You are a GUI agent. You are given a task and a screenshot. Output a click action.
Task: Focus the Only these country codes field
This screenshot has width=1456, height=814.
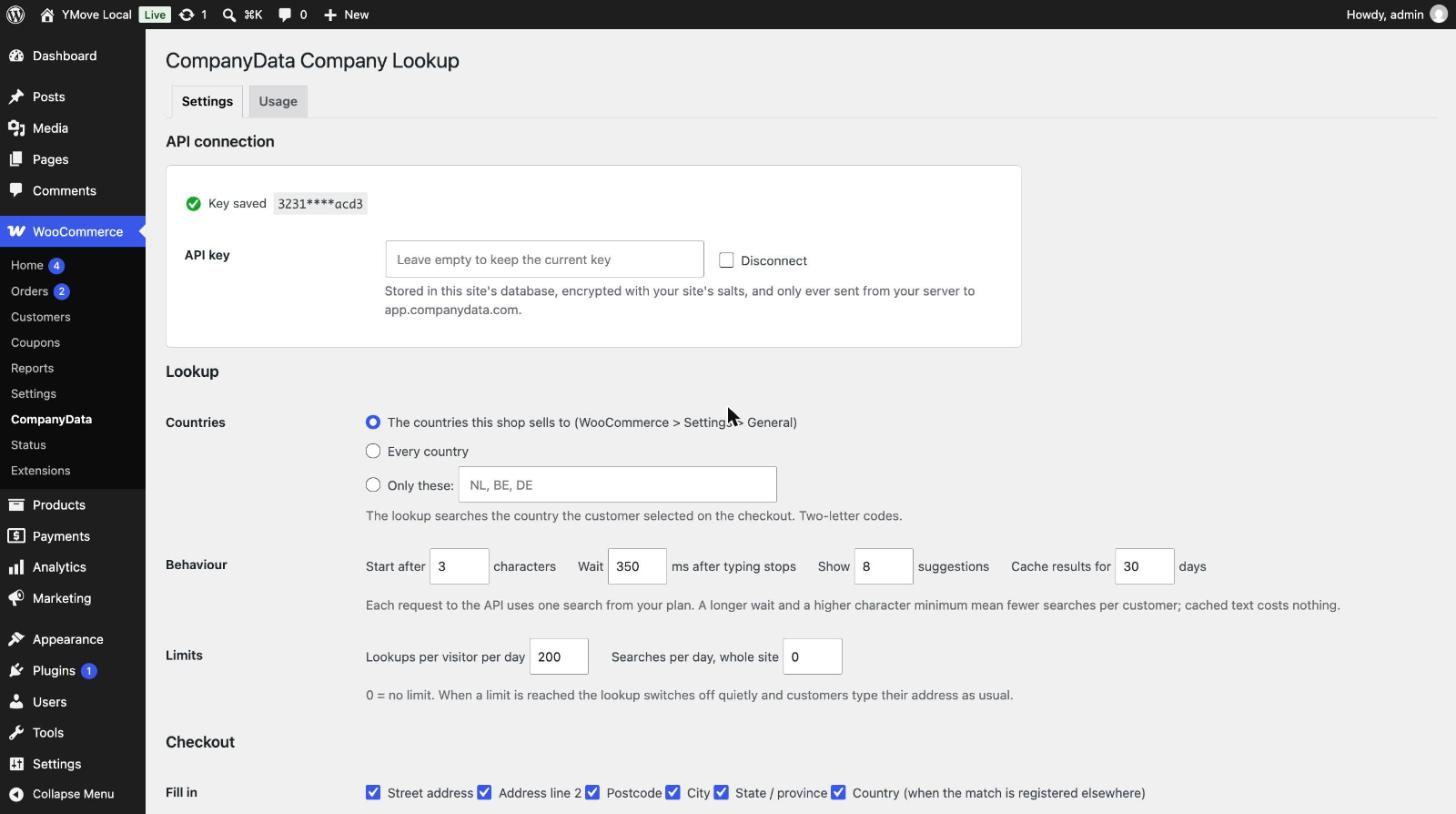(x=617, y=485)
